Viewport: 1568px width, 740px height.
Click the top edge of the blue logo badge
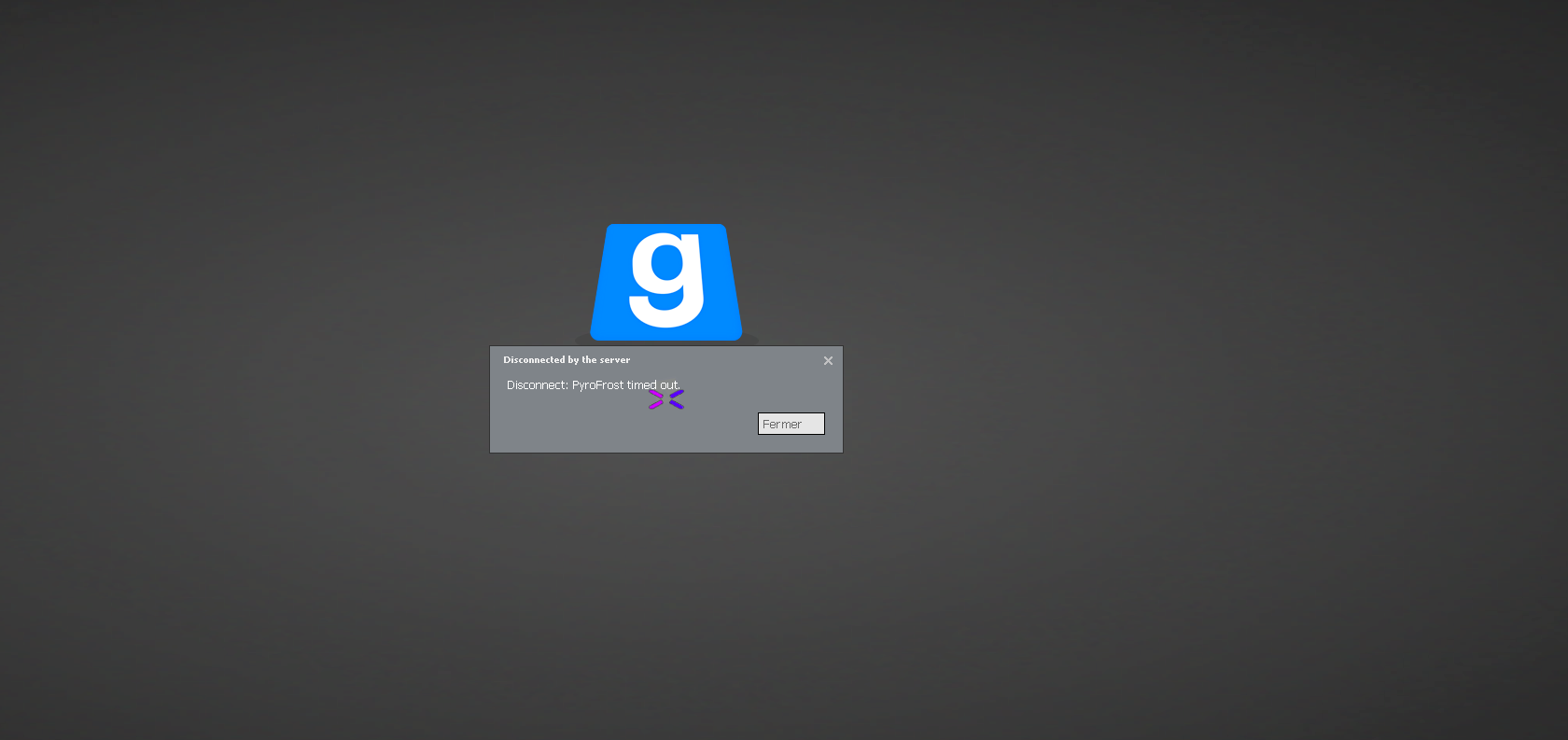(666, 227)
